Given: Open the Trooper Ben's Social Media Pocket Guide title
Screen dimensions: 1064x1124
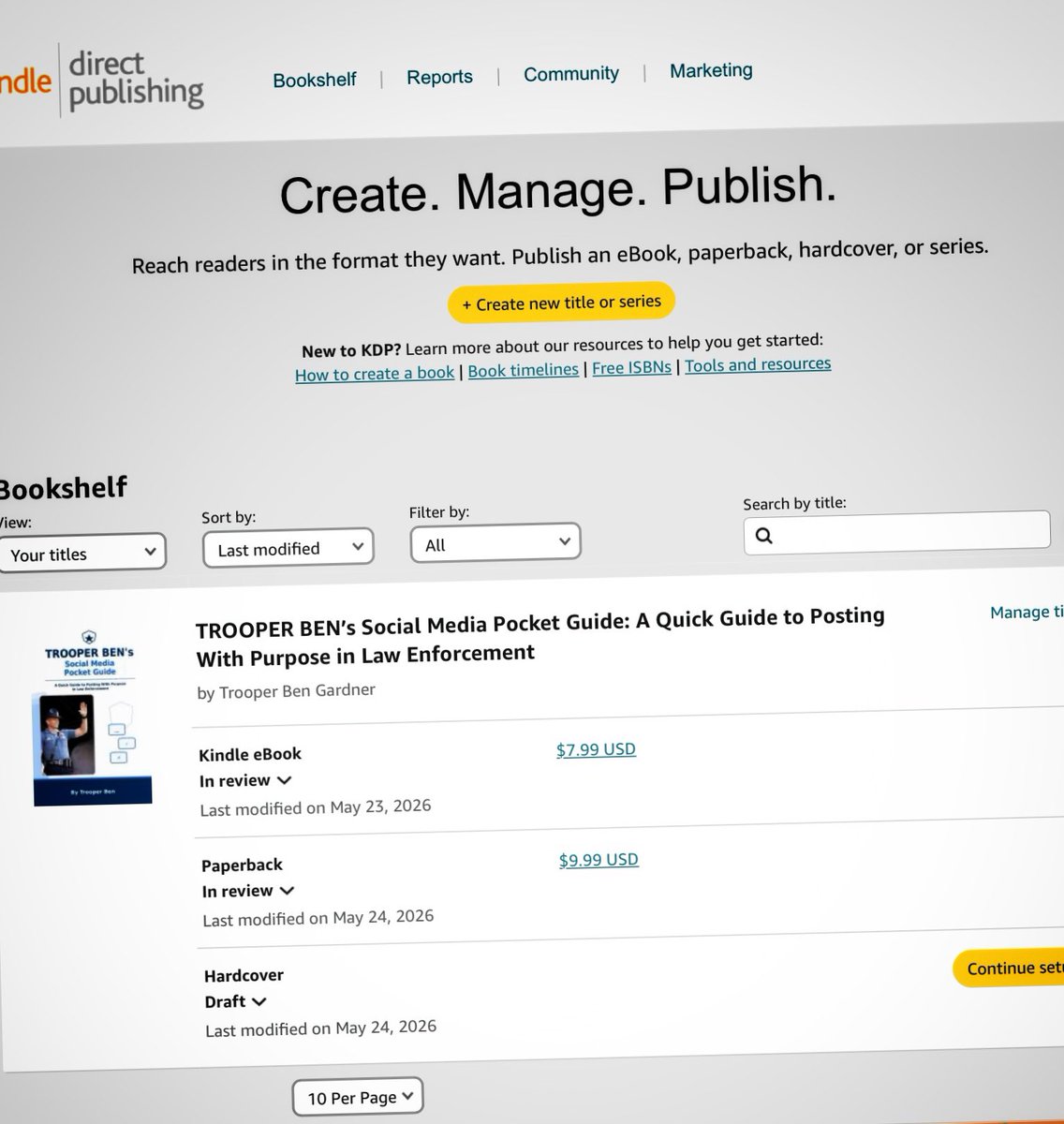Looking at the screenshot, I should click(540, 635).
